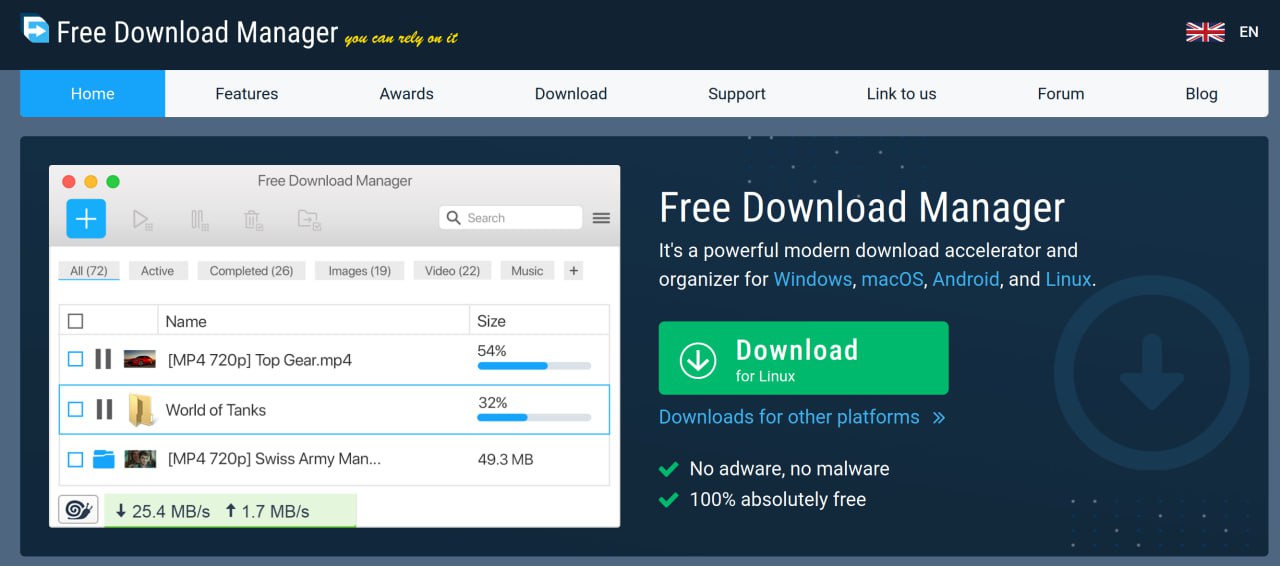The width and height of the screenshot is (1280, 566).
Task: Open the blue folder for Swiss Army Man
Action: click(103, 459)
